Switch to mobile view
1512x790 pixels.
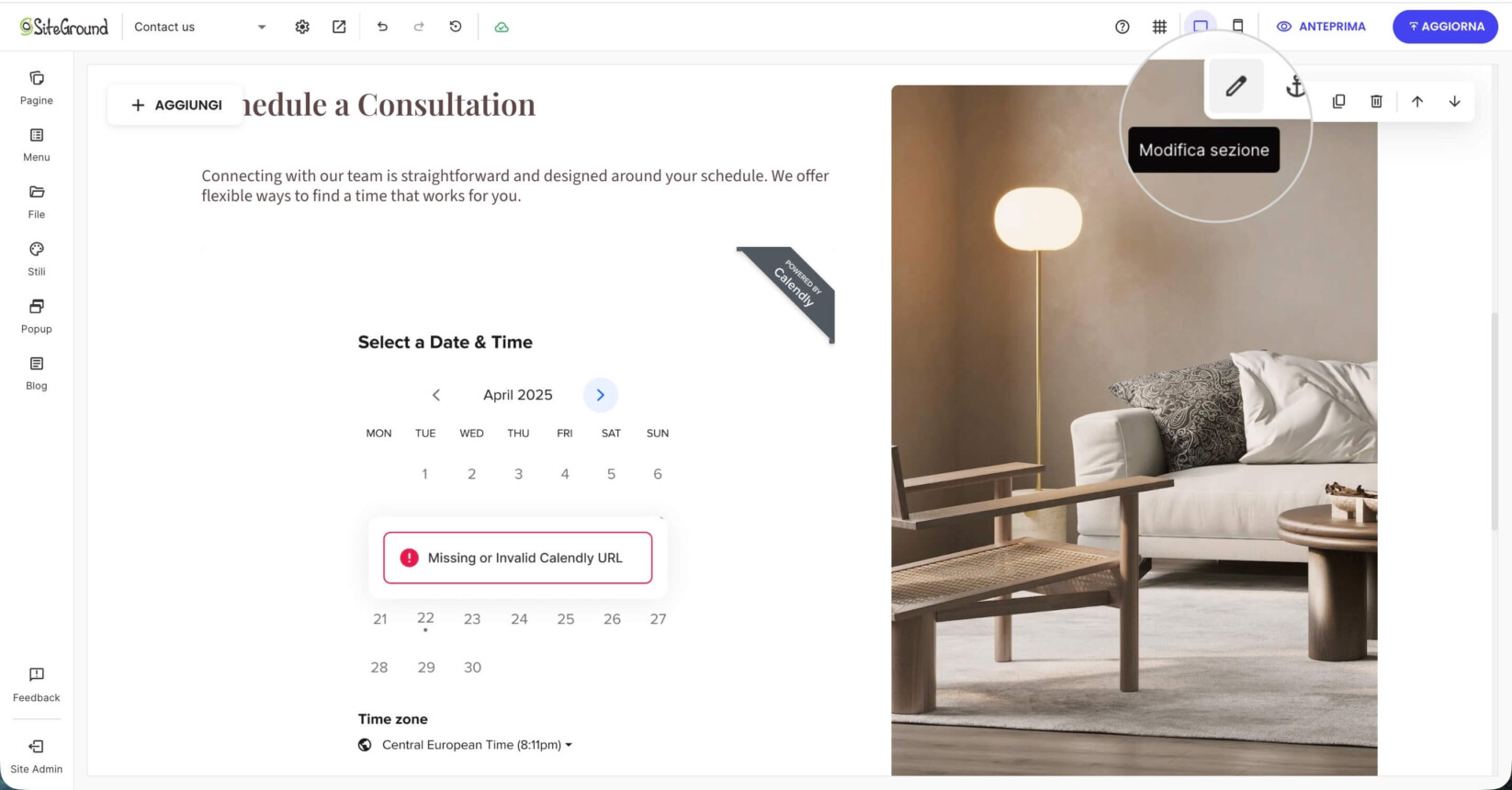1238,26
